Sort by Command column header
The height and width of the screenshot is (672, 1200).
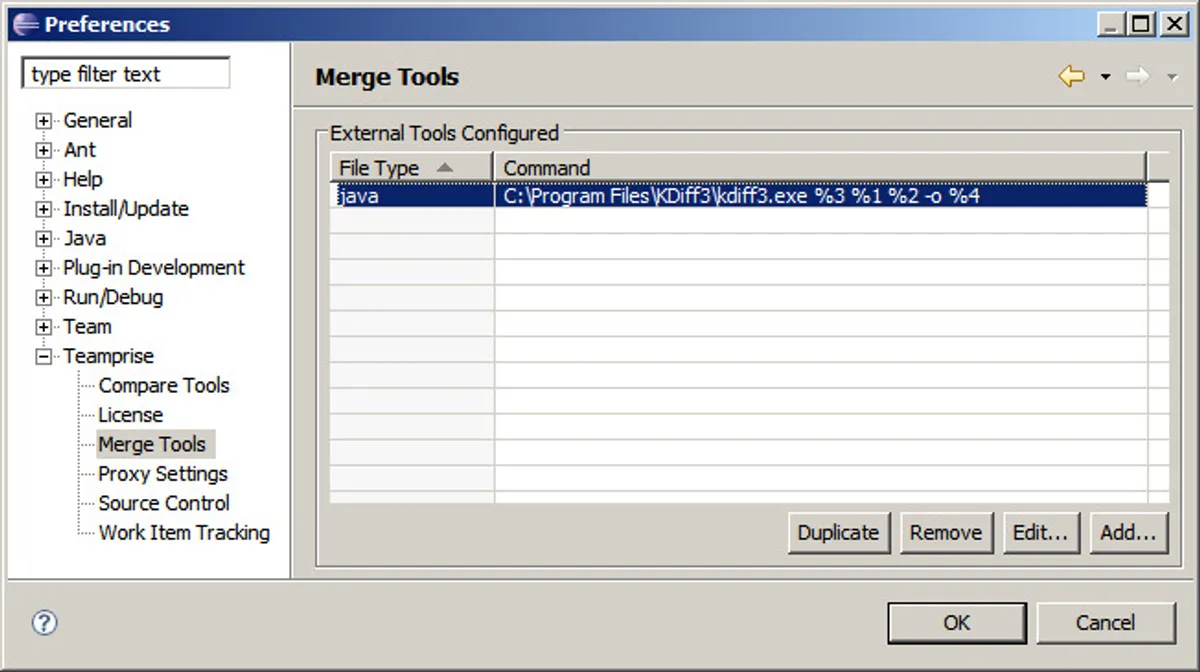tap(820, 167)
